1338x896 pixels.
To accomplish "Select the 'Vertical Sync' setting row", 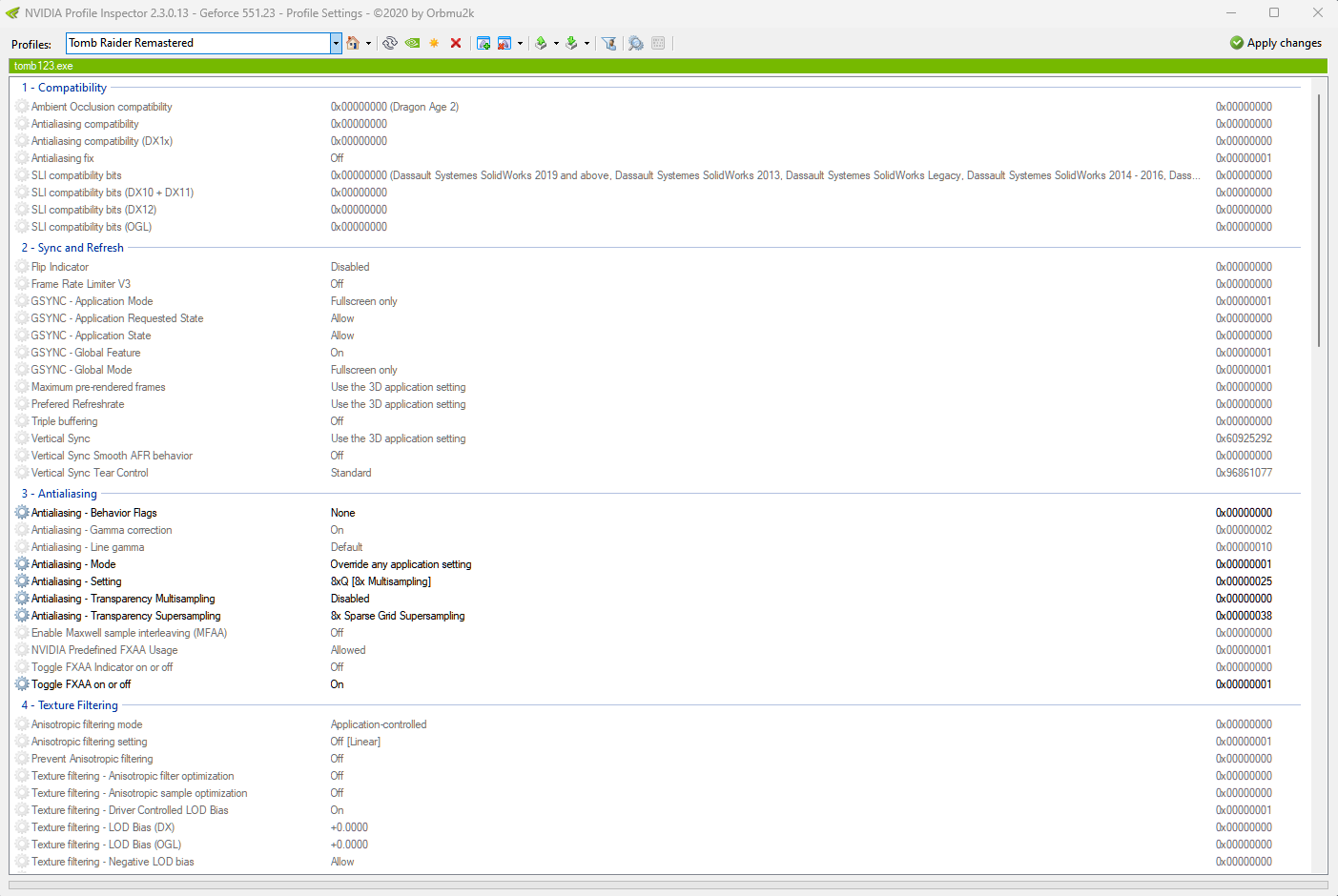I will pos(659,438).
